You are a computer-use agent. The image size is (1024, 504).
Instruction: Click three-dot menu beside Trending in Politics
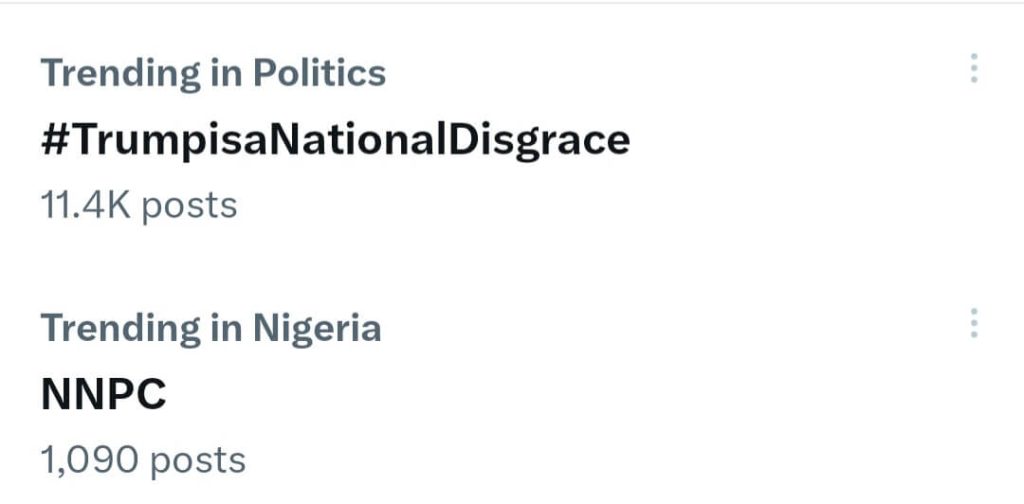click(x=973, y=69)
